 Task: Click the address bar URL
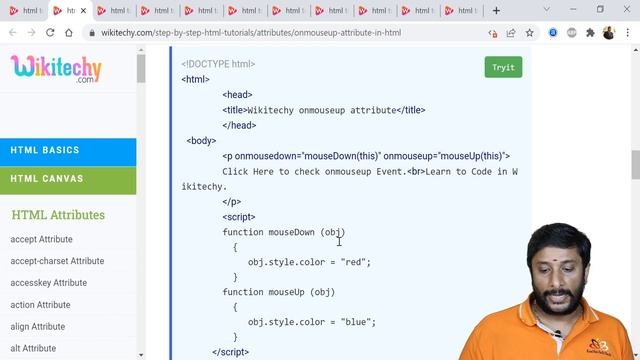coord(251,33)
